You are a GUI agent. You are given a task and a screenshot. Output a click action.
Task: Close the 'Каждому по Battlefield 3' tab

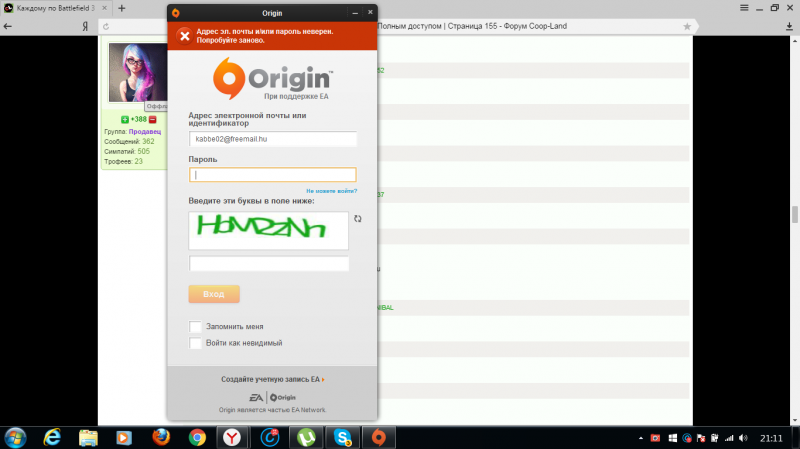point(105,8)
